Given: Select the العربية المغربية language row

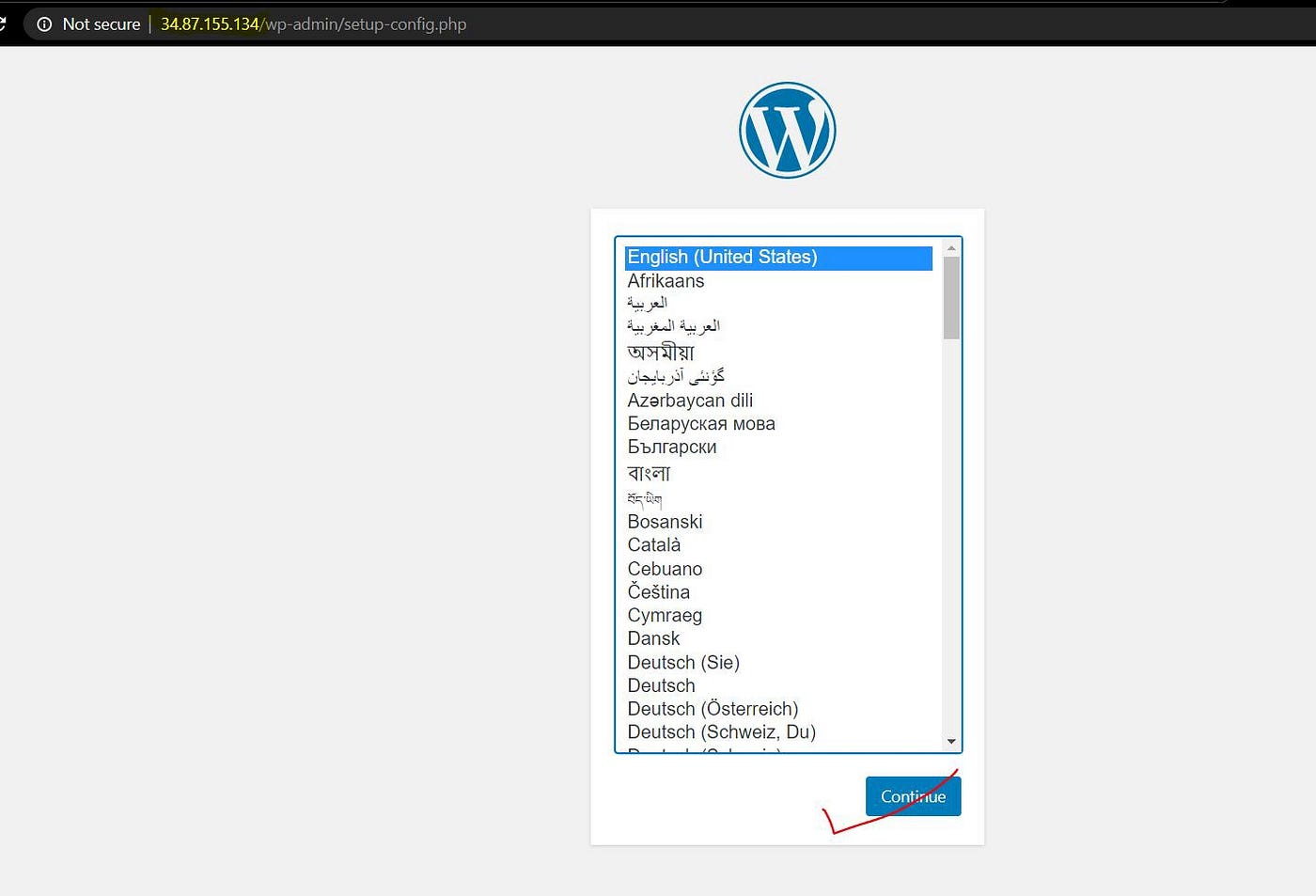Looking at the screenshot, I should click(x=778, y=326).
